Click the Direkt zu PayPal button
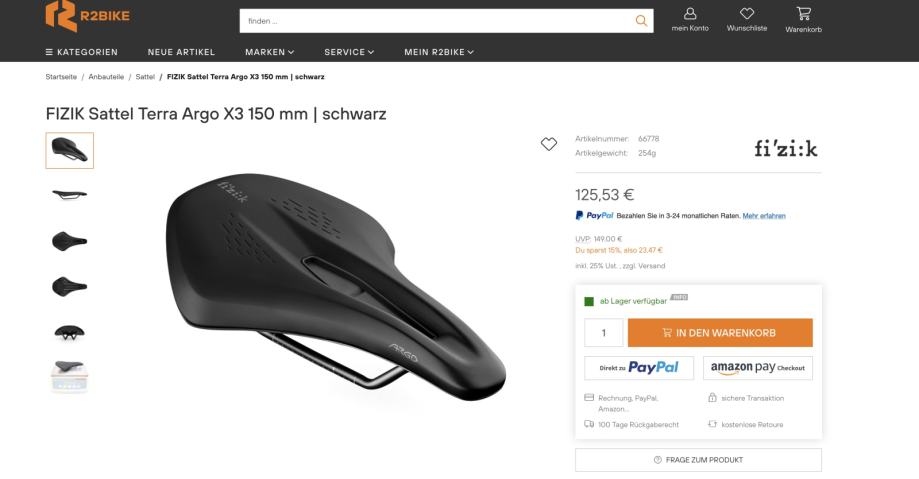Image resolution: width=919 pixels, height=479 pixels. (x=639, y=368)
